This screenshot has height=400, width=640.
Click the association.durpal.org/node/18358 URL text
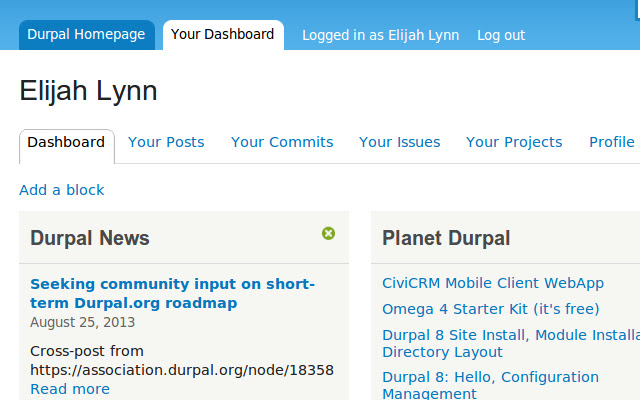click(182, 370)
